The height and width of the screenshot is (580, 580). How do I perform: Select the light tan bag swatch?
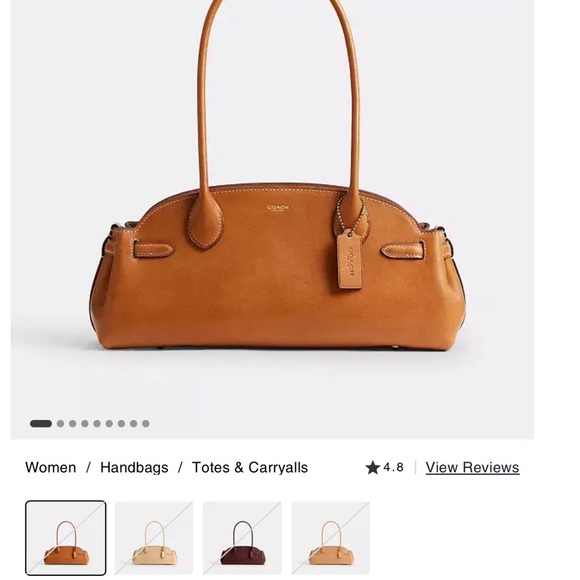[x=331, y=538]
